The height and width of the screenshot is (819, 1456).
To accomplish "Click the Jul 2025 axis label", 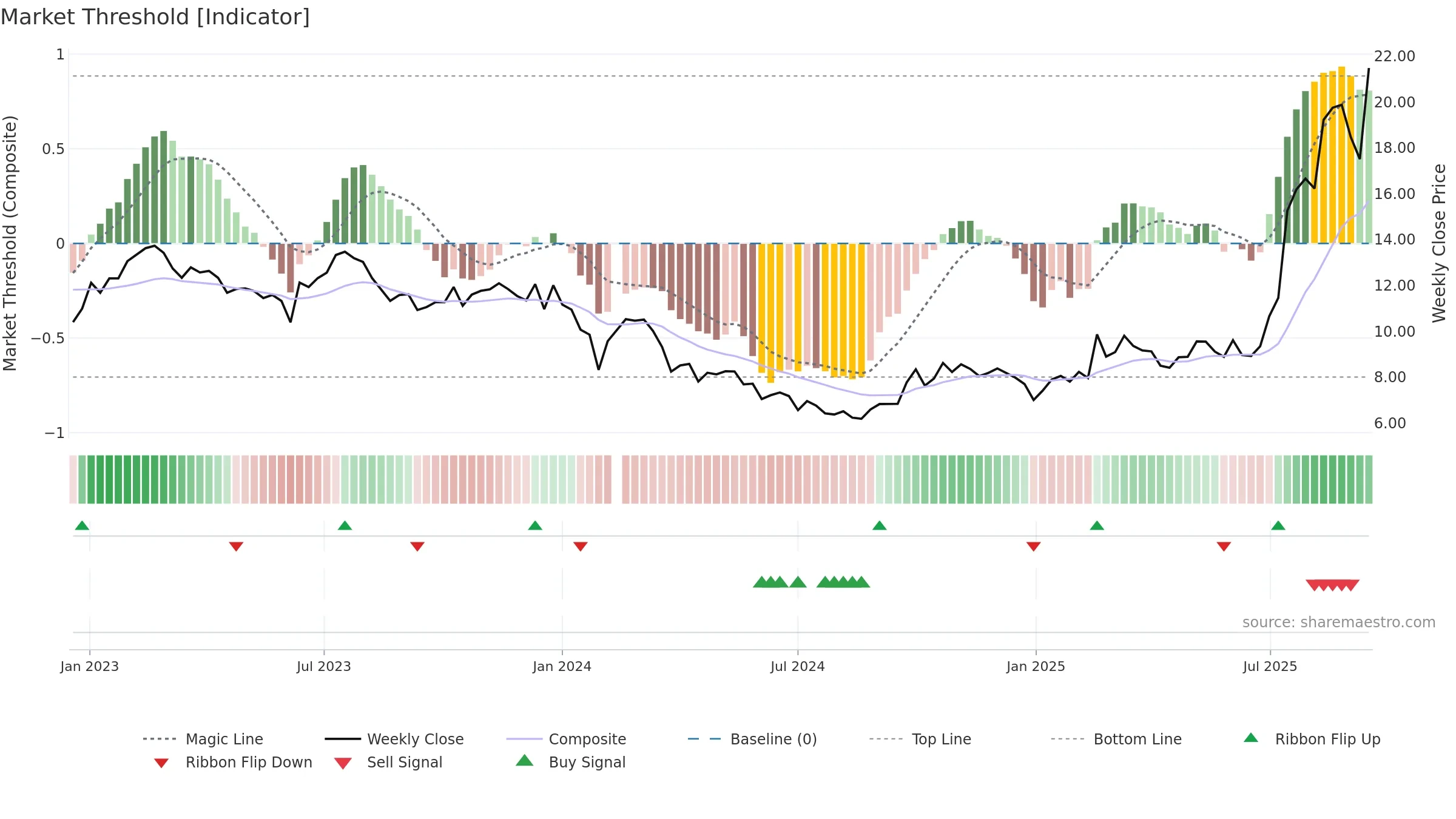I will 1270,666.
